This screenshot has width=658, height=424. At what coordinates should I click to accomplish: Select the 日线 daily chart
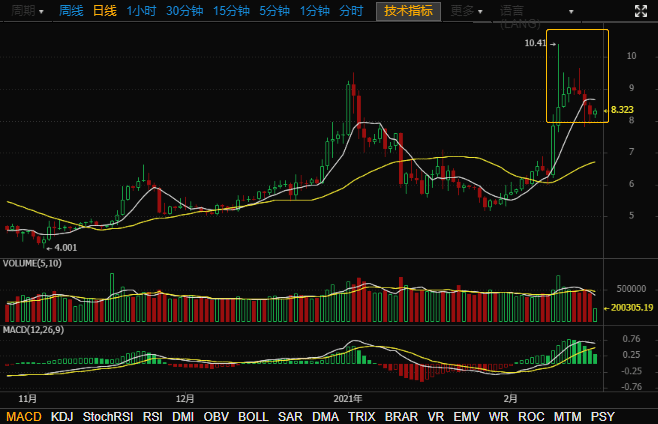pos(104,11)
